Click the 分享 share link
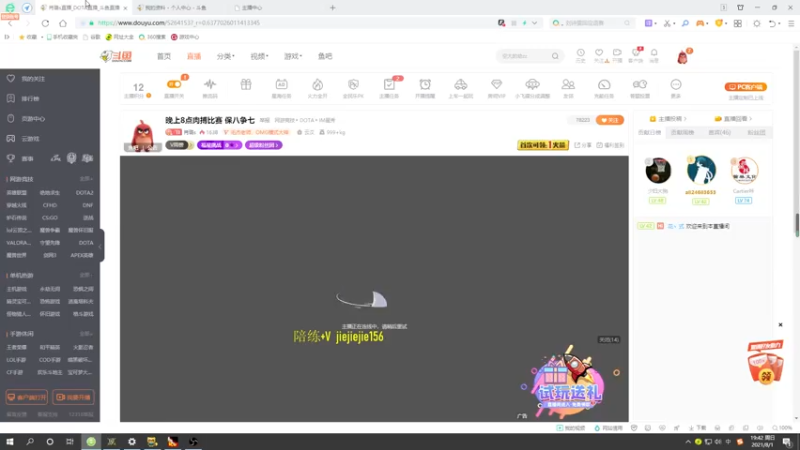The width and height of the screenshot is (800, 450). pos(583,145)
